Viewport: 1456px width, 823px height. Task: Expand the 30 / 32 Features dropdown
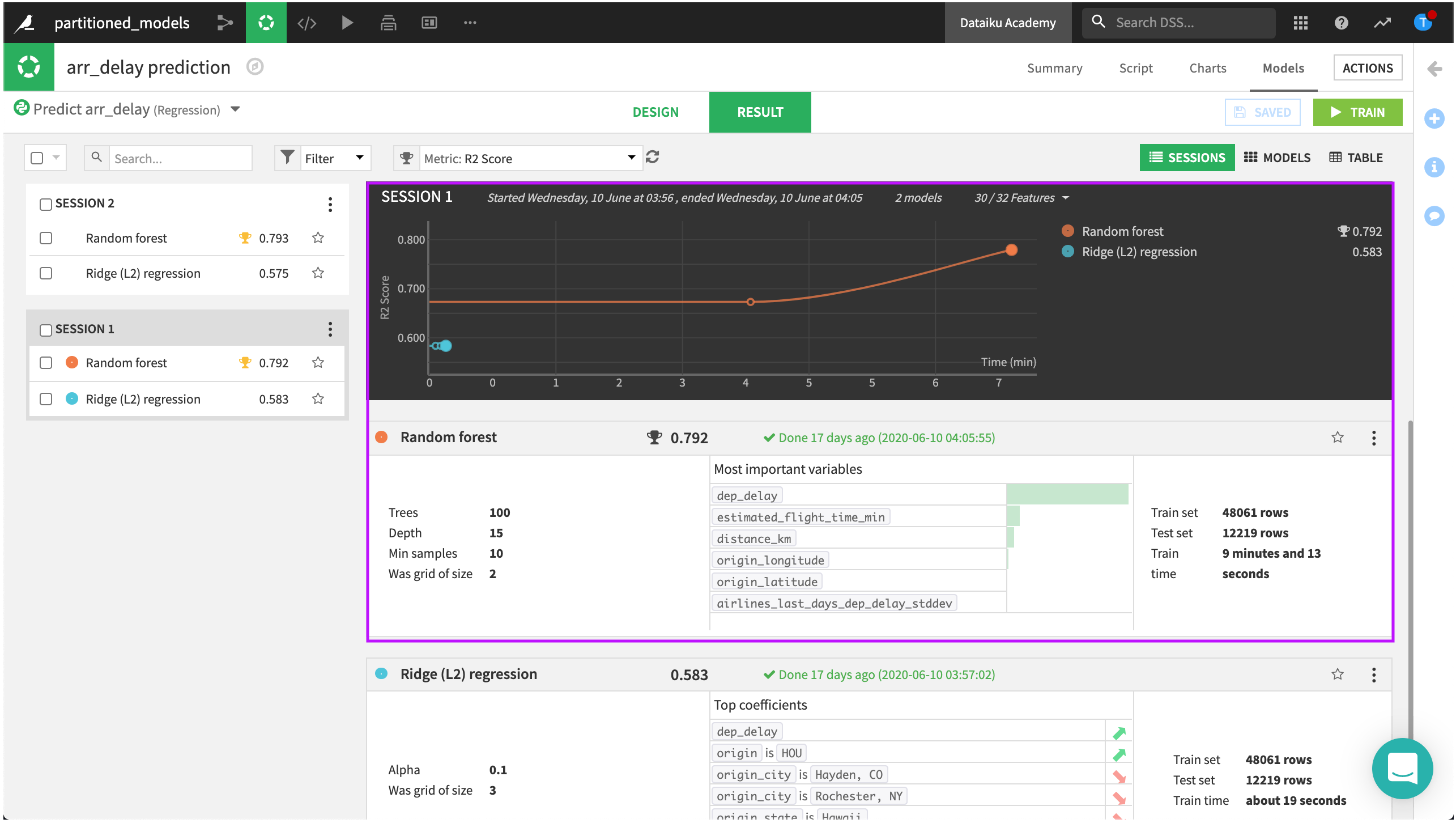pyautogui.click(x=1021, y=198)
